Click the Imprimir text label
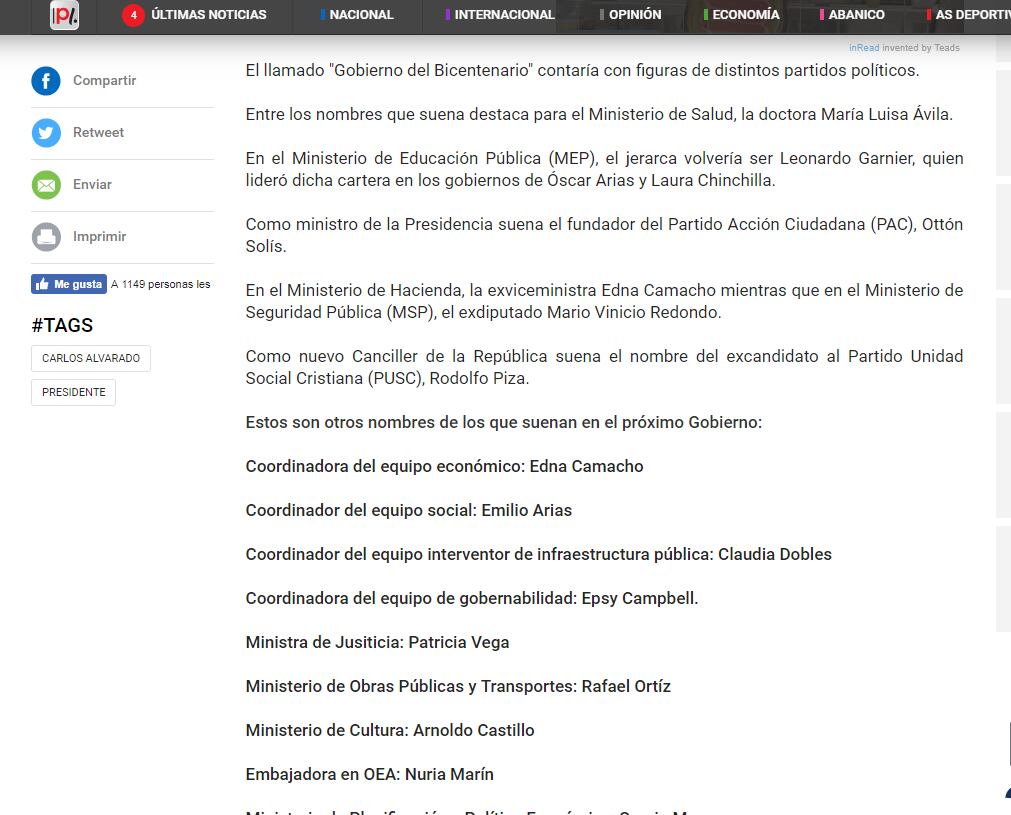 click(99, 237)
